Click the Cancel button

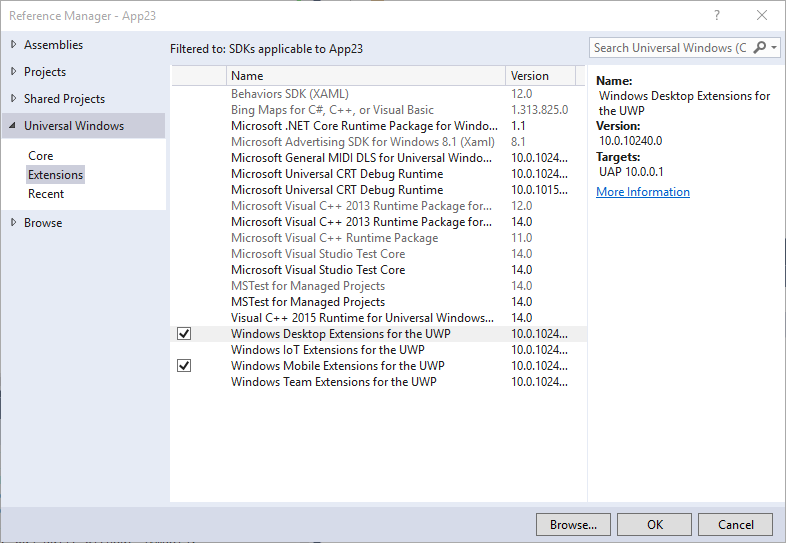(x=735, y=524)
